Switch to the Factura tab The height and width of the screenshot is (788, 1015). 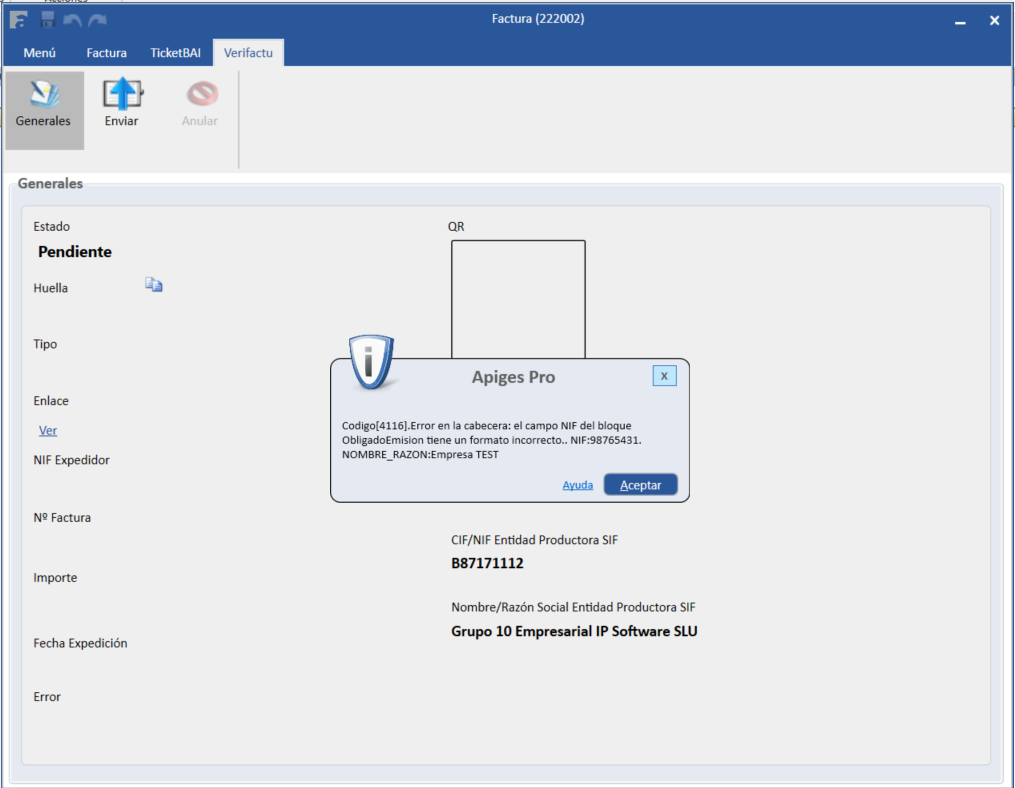coord(107,53)
